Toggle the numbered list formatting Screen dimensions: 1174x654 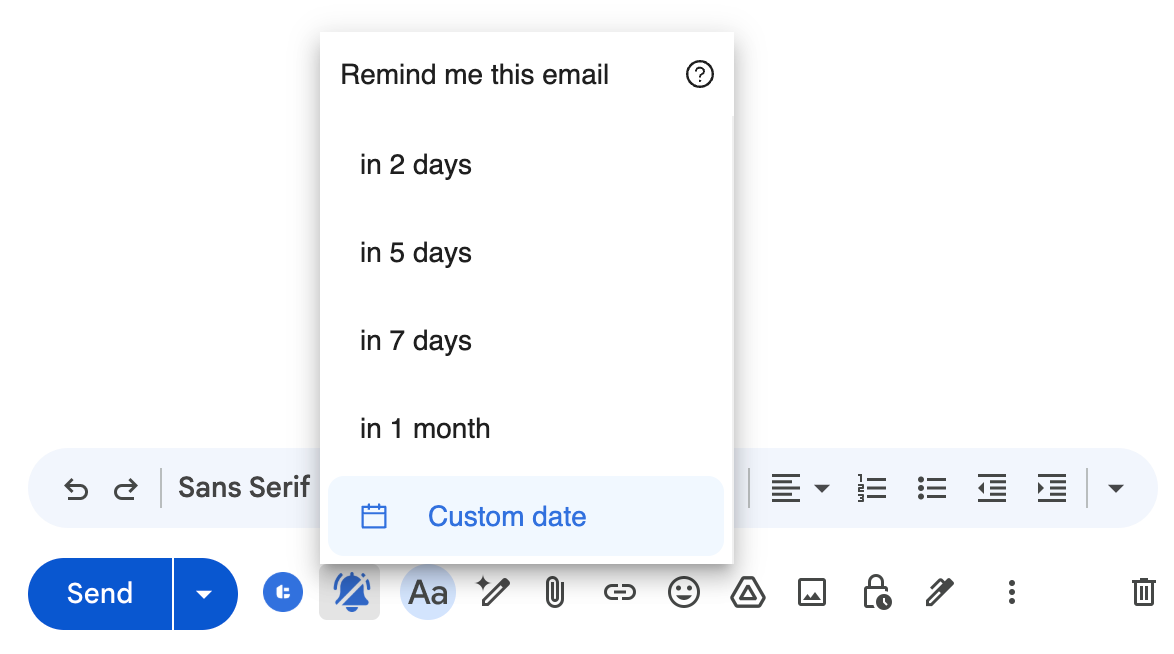pyautogui.click(x=872, y=488)
